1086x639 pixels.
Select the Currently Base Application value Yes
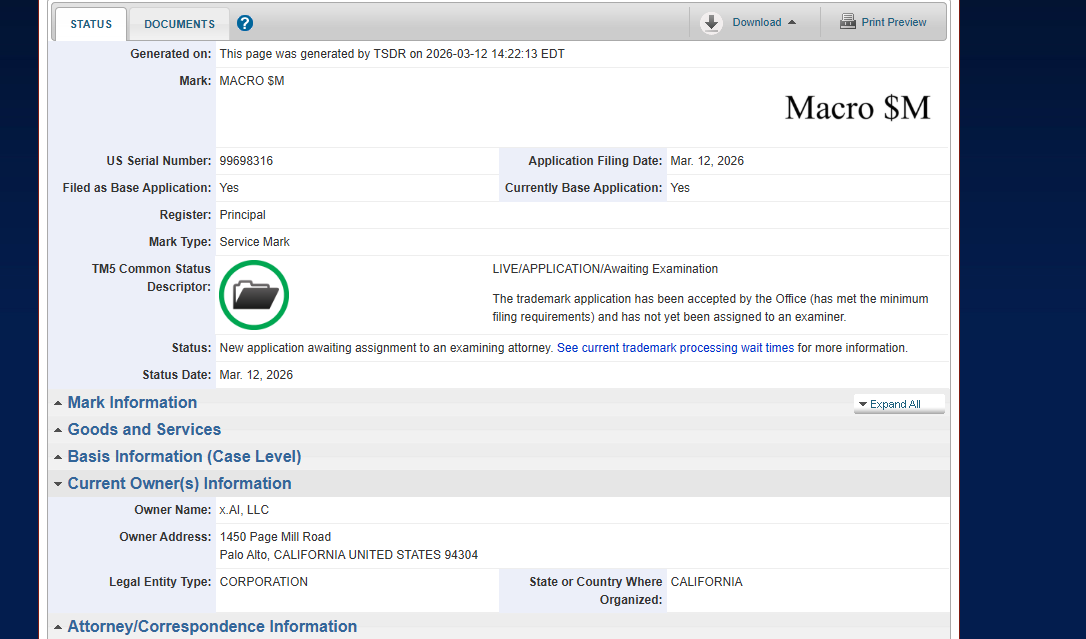(680, 188)
